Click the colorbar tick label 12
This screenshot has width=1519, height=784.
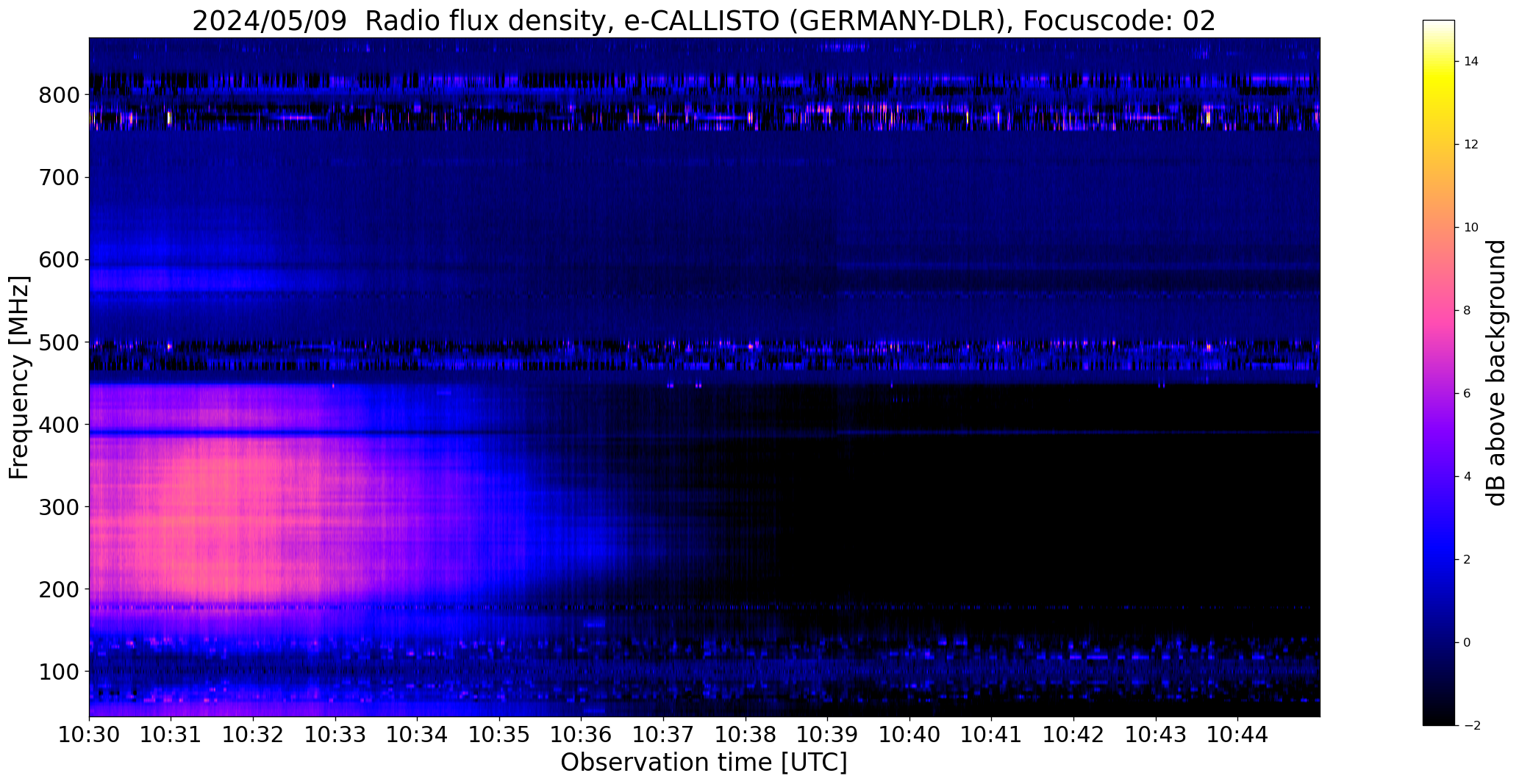pos(1470,145)
